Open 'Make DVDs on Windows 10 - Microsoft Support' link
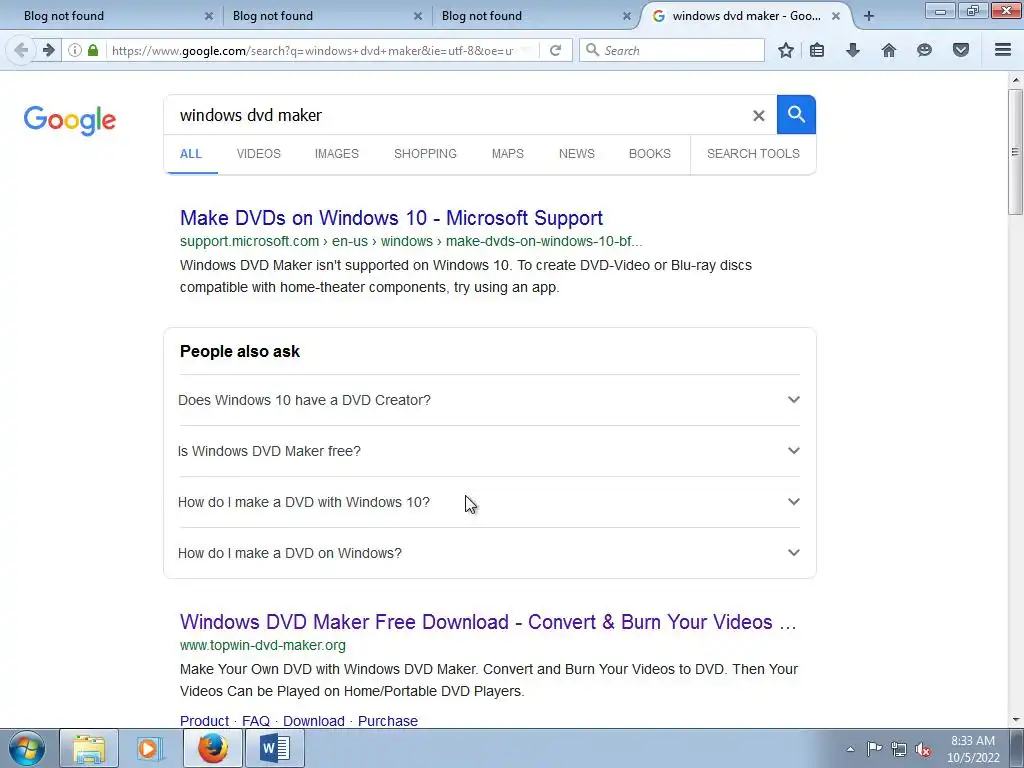1024x768 pixels. [391, 217]
